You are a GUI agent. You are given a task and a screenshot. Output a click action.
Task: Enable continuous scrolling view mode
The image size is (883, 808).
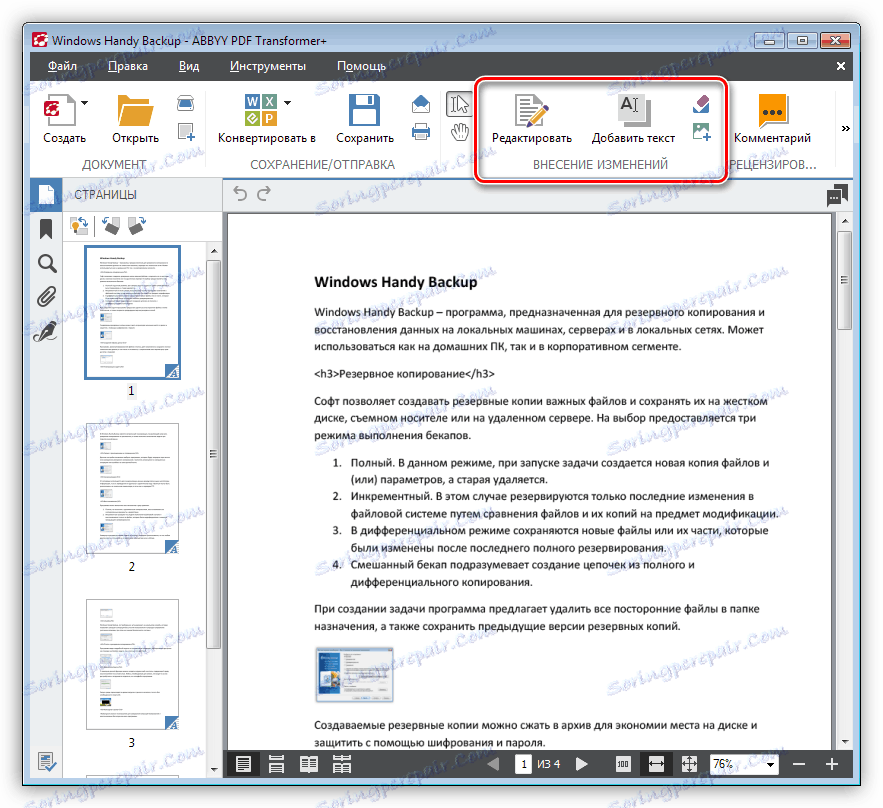(x=276, y=764)
